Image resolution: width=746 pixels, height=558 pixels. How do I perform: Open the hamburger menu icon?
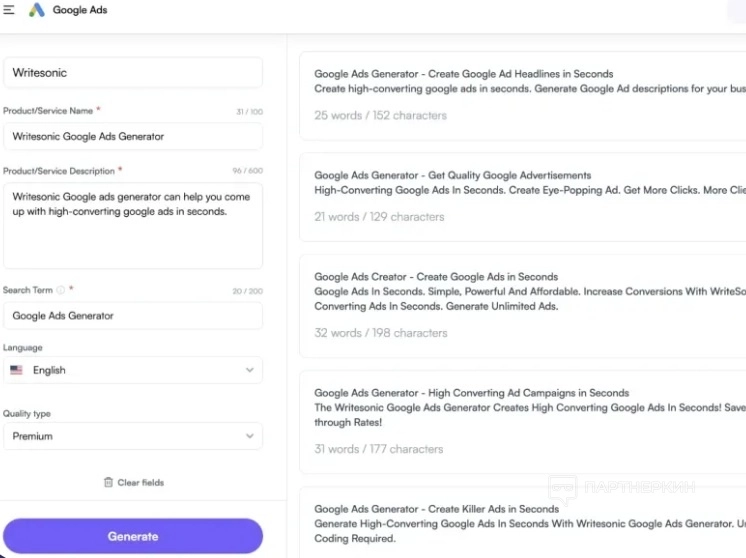pos(9,10)
